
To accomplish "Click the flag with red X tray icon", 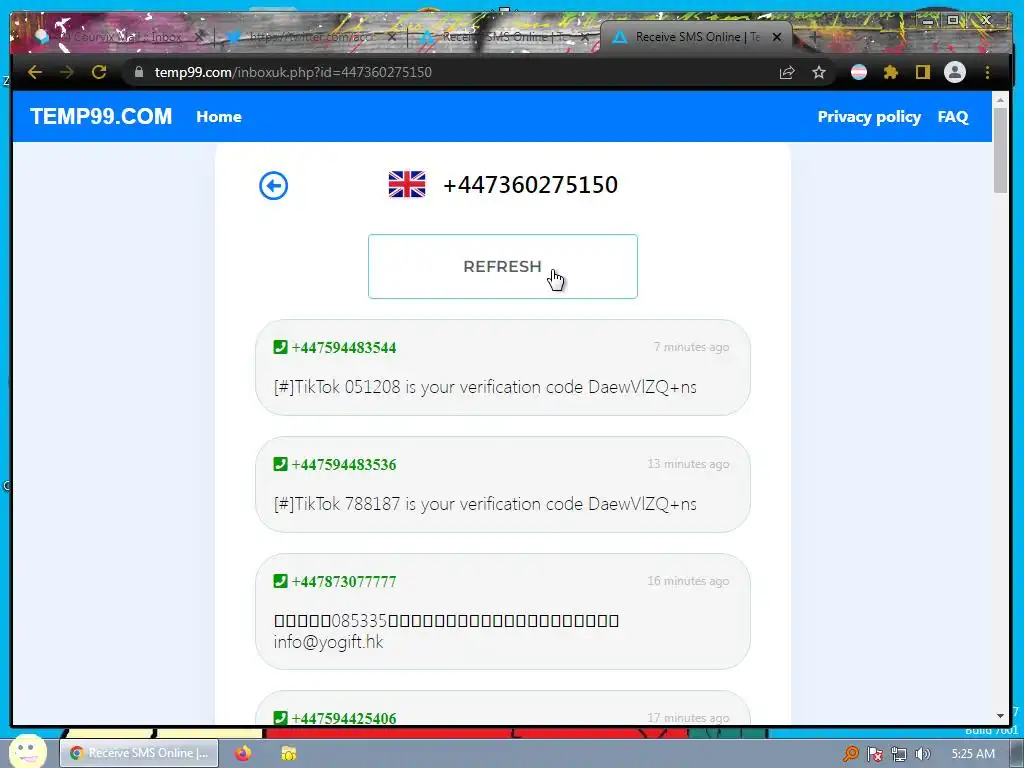I will 875,754.
